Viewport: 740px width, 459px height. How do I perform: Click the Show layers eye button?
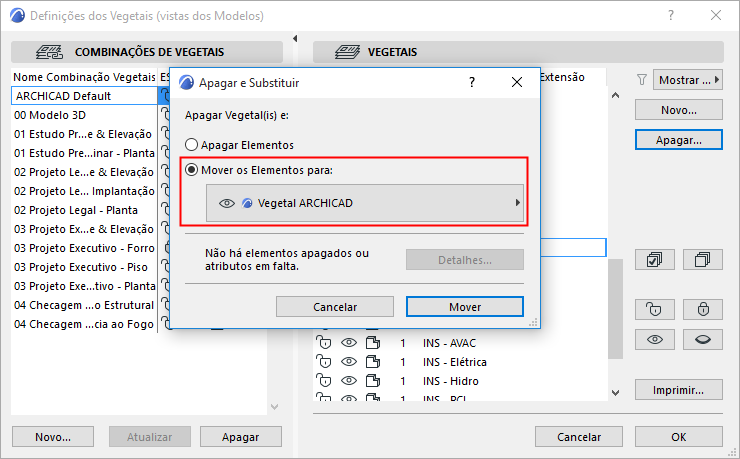point(655,340)
